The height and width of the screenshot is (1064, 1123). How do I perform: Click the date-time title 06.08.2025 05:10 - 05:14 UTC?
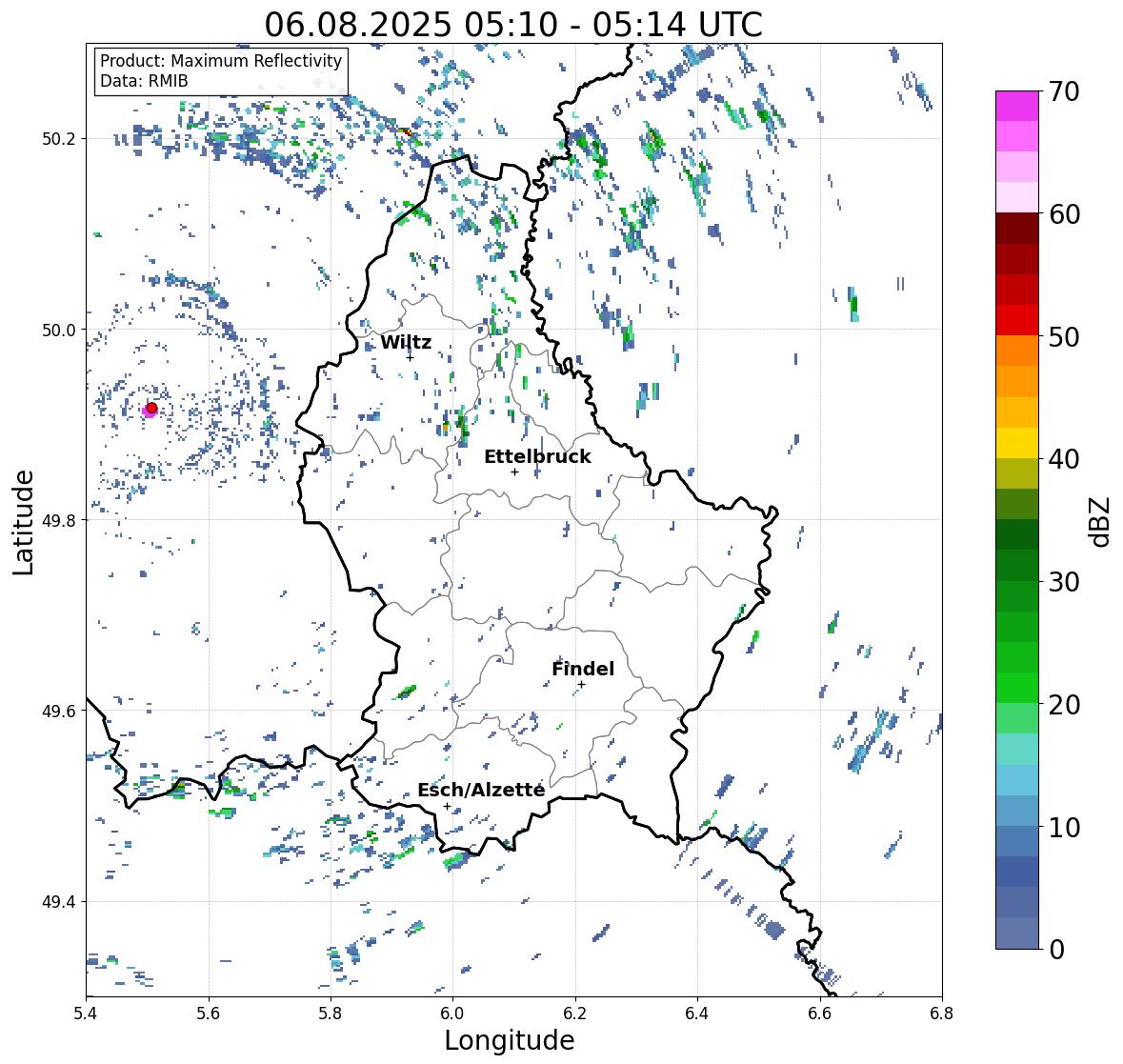coord(513,25)
